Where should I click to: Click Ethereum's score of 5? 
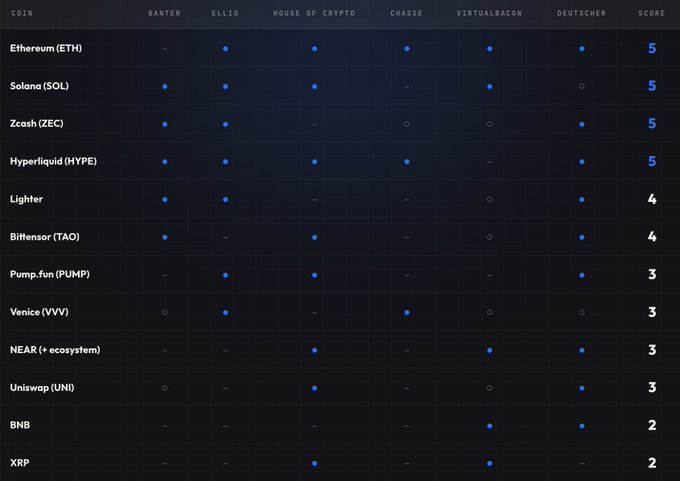652,48
